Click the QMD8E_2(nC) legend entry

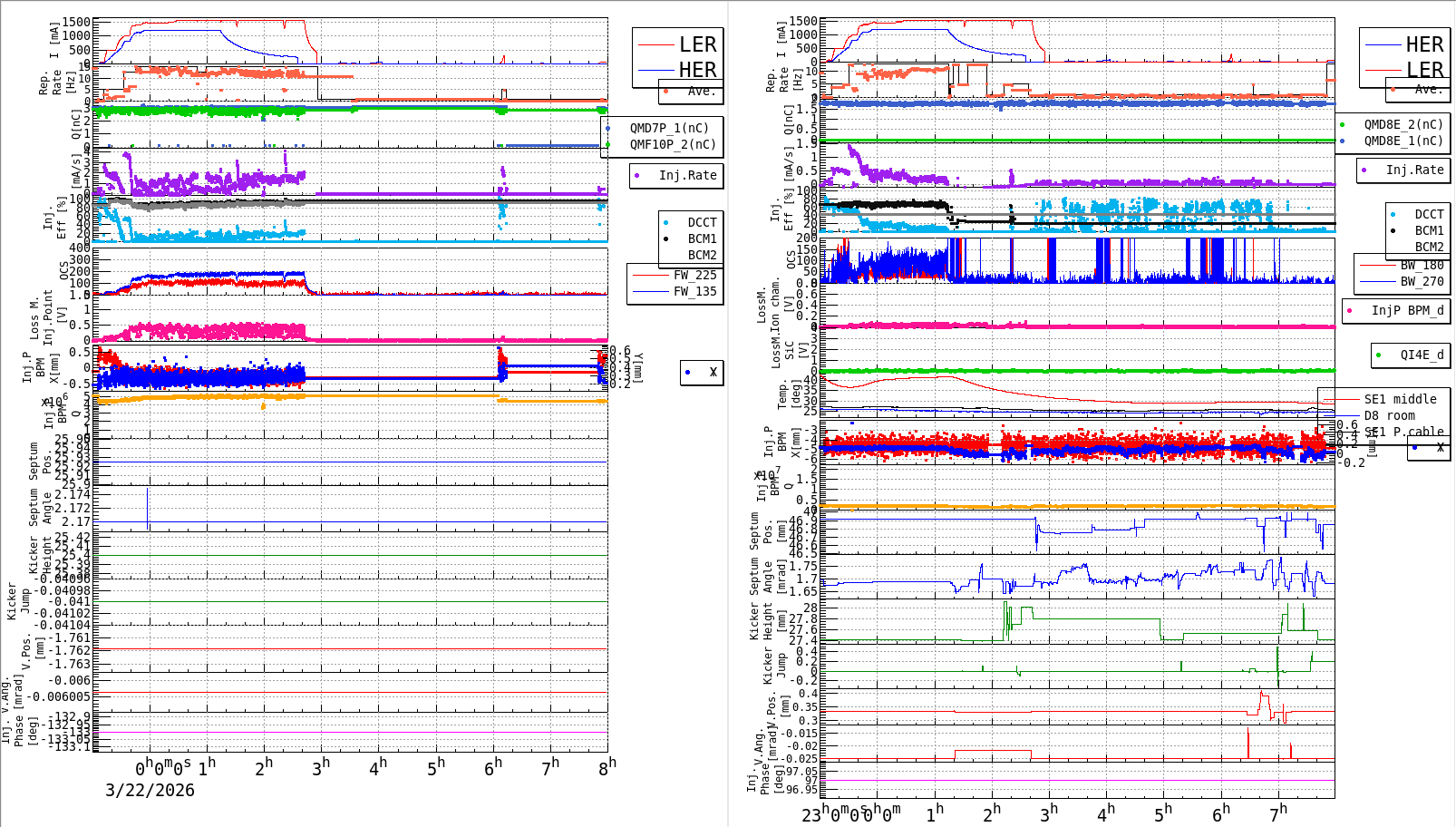pos(1403,124)
